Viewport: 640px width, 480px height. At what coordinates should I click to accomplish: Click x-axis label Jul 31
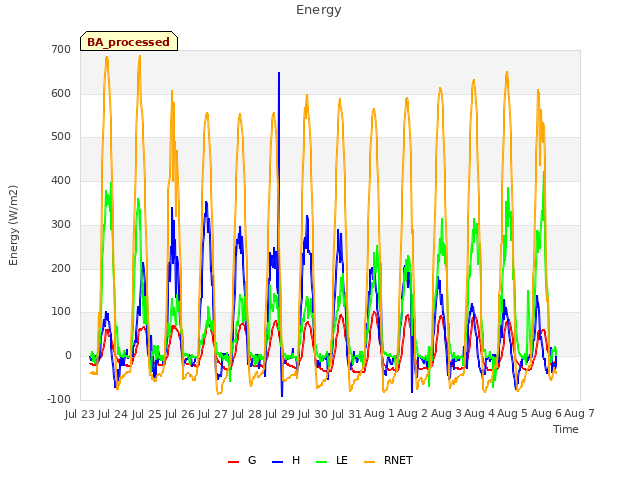pos(346,414)
